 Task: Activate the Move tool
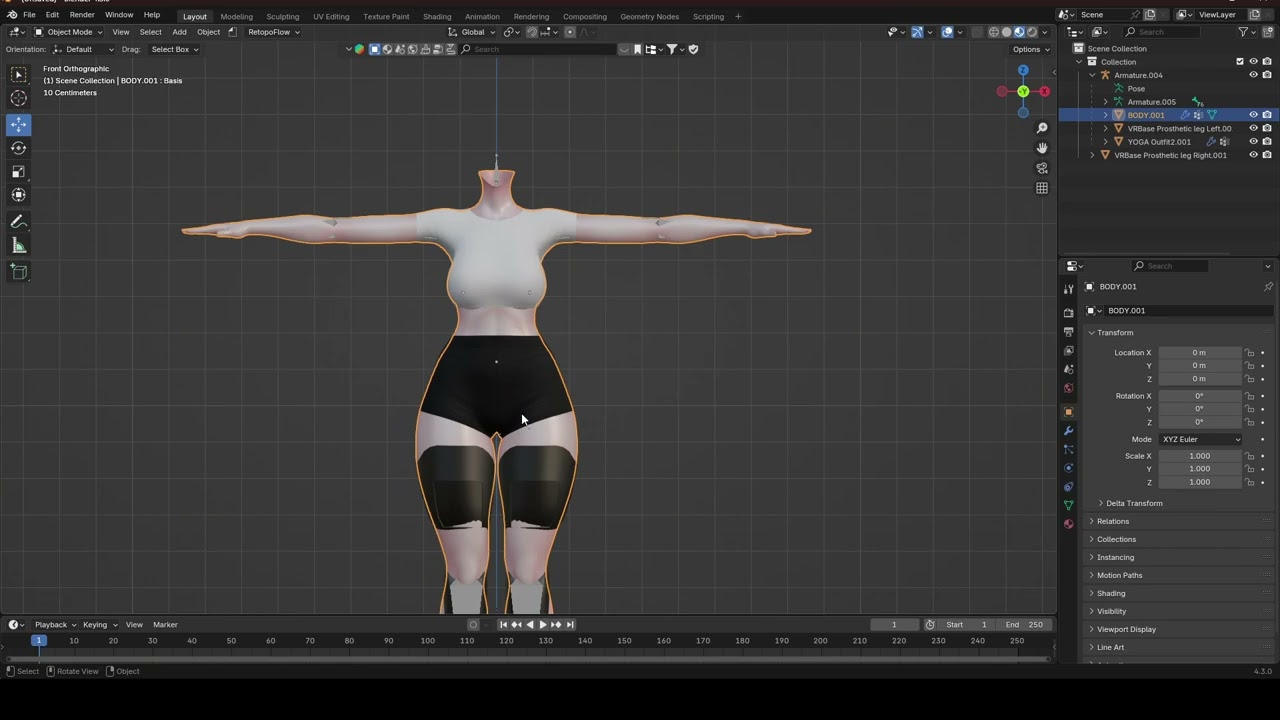click(x=19, y=125)
